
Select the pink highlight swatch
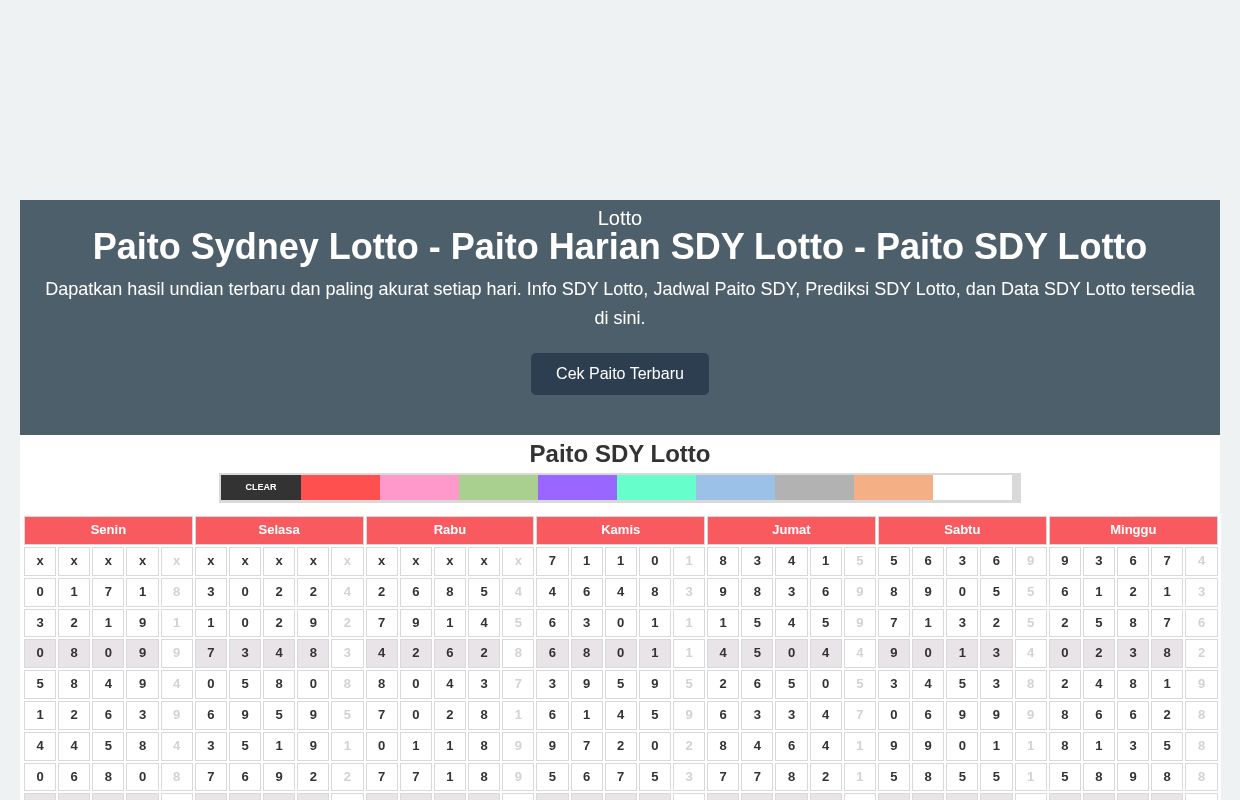pyautogui.click(x=419, y=487)
